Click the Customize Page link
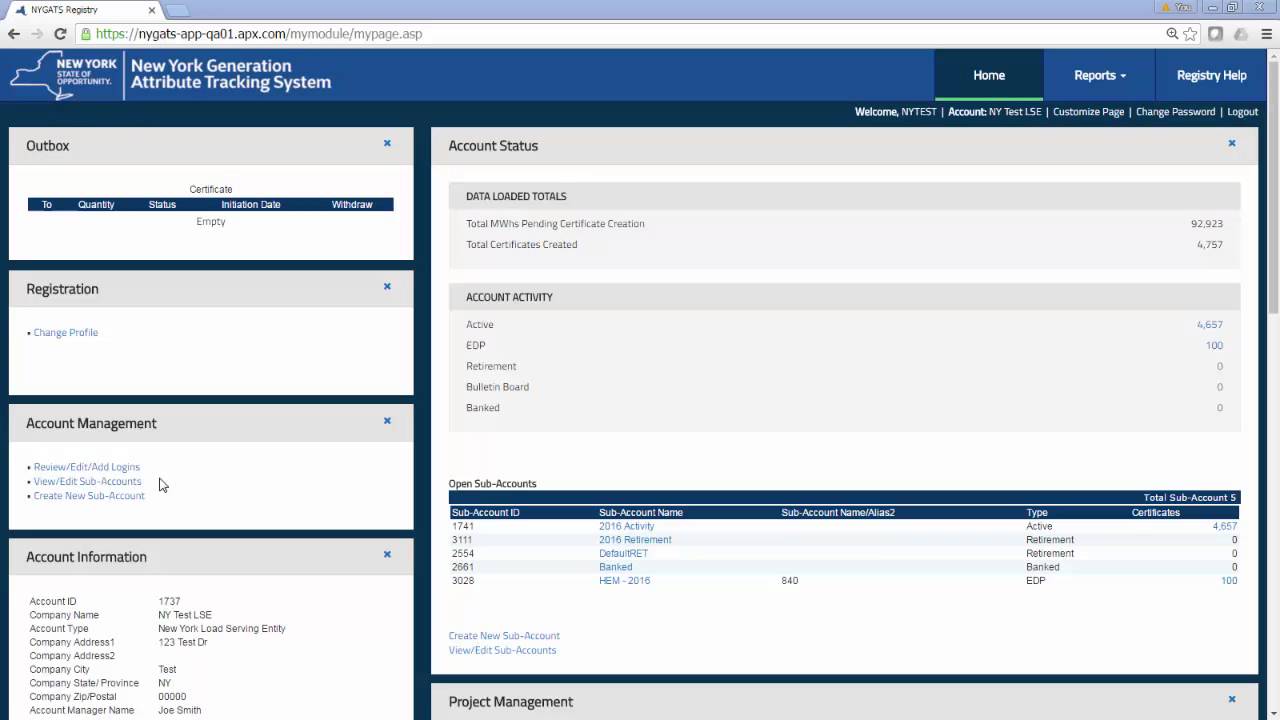 [x=1088, y=112]
